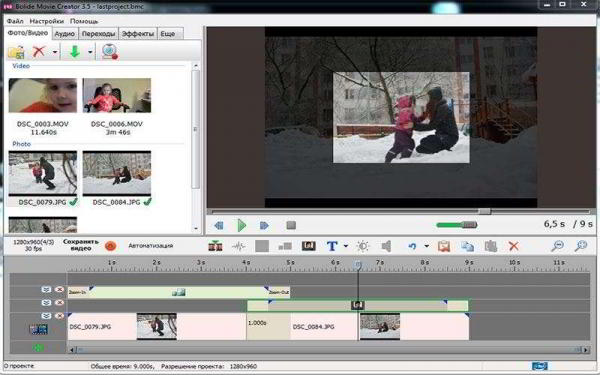Toggle collapse button on top overlay track
Image resolution: width=600 pixels, height=375 pixels.
point(46,290)
